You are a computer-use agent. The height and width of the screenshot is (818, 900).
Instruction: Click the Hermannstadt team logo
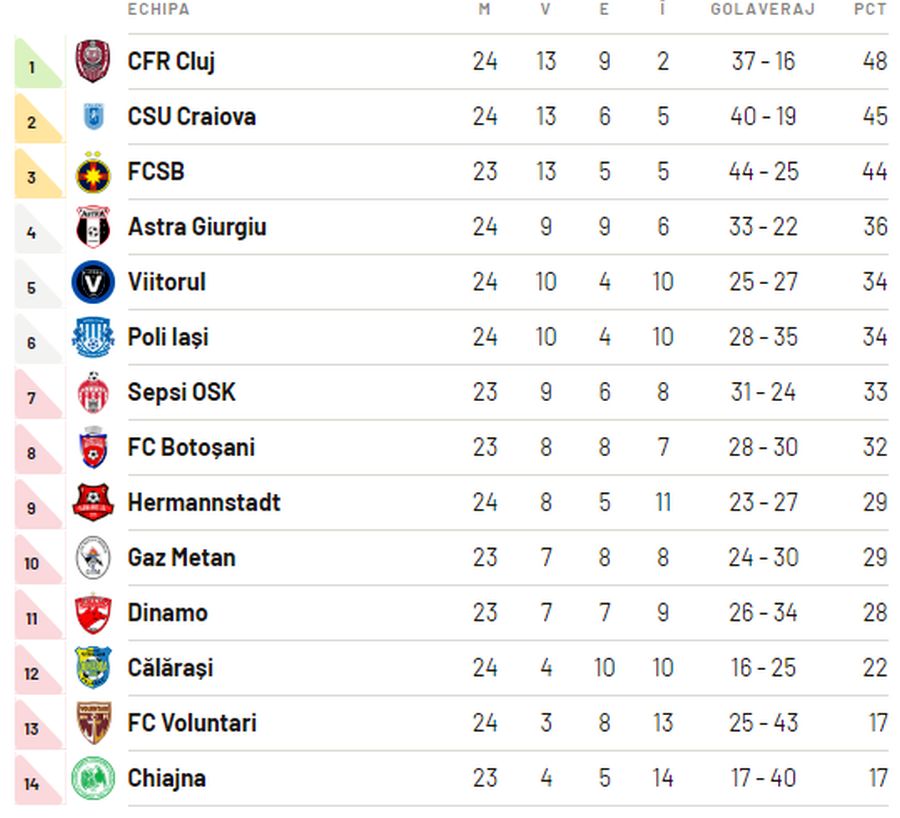[93, 502]
